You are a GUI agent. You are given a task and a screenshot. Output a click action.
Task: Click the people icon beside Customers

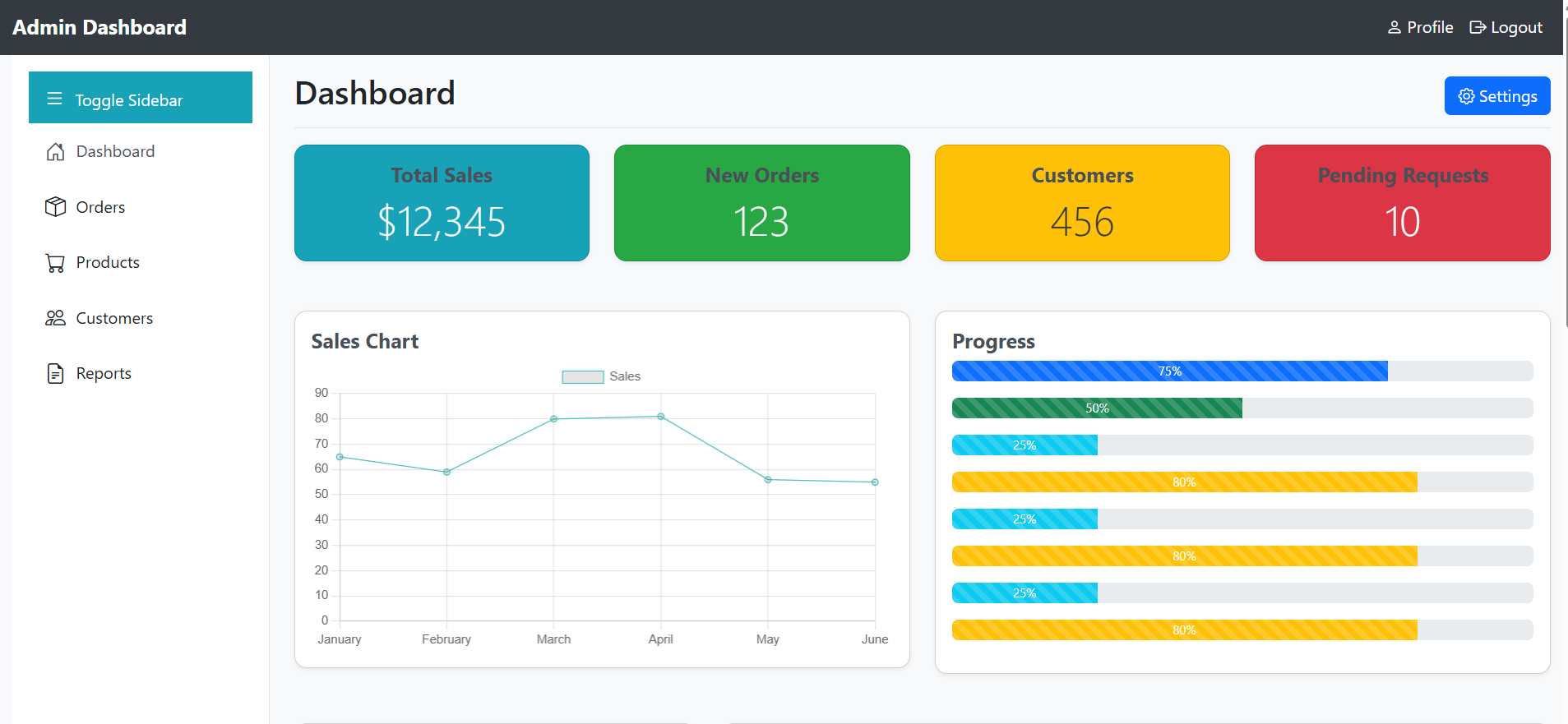[55, 318]
